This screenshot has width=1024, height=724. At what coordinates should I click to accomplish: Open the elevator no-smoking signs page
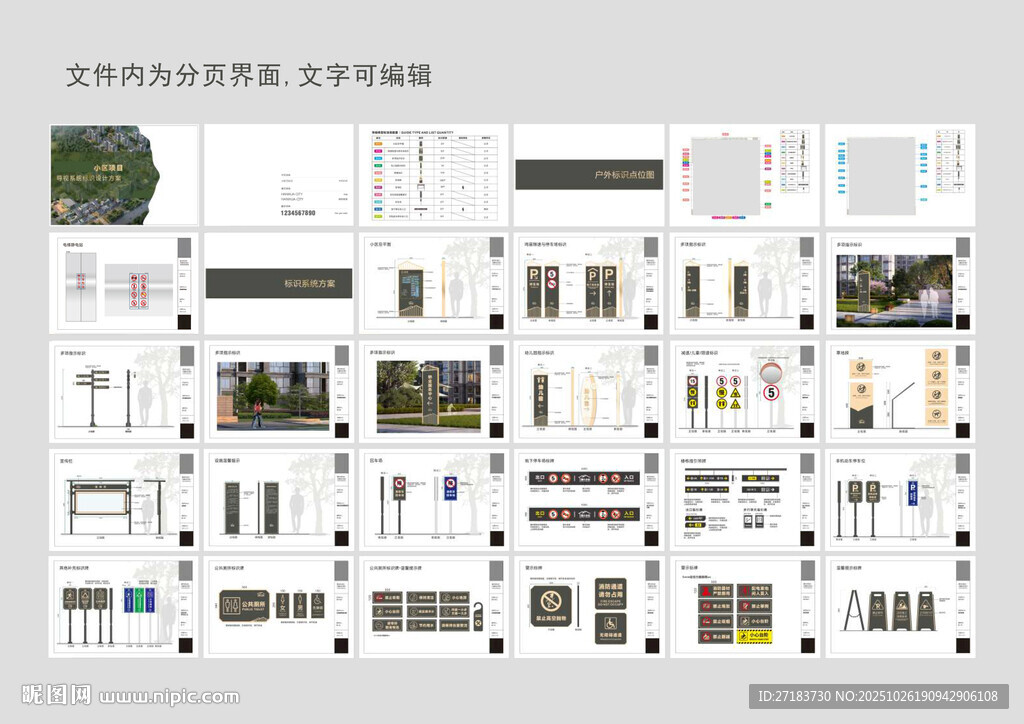[124, 283]
